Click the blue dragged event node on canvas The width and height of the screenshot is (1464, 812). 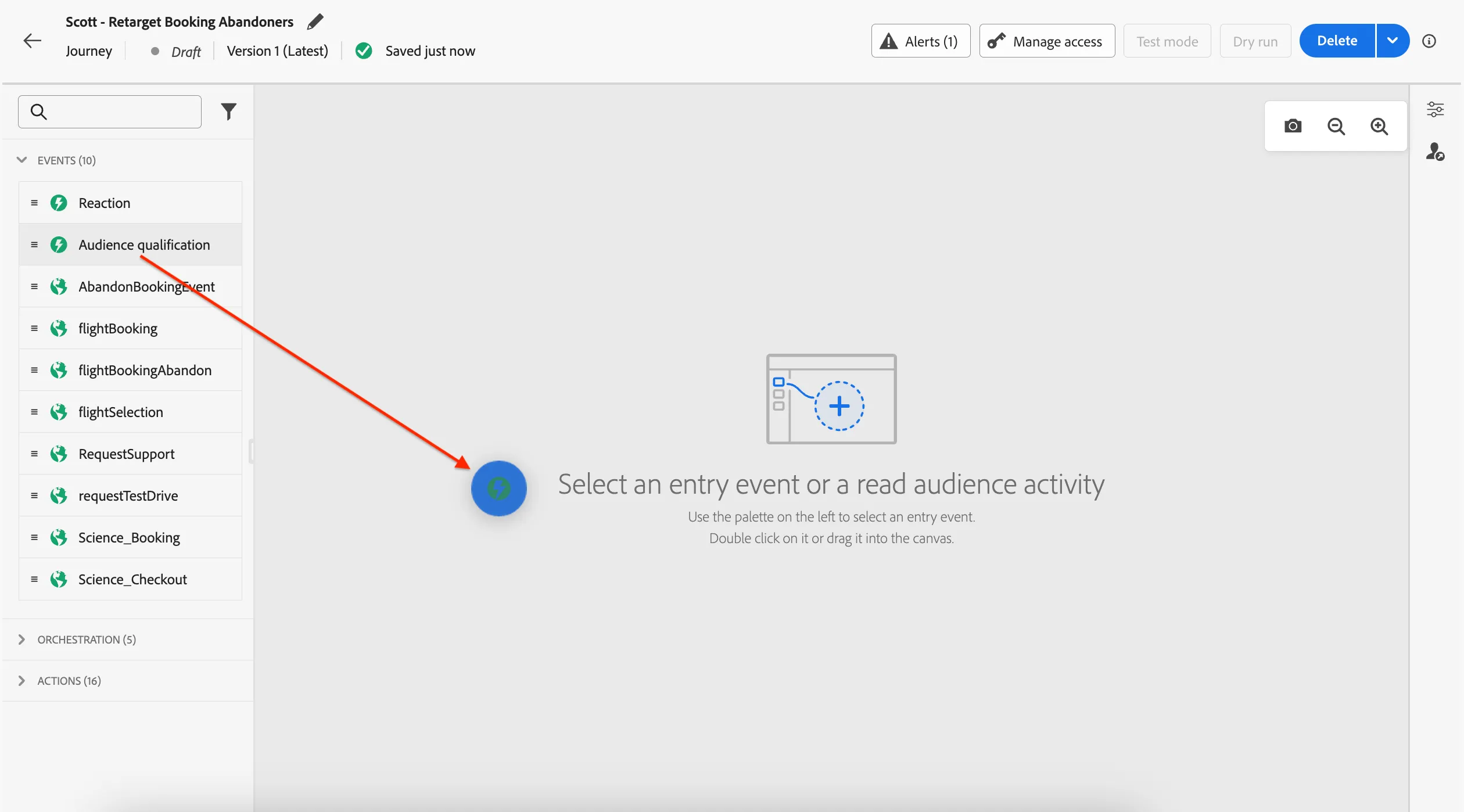coord(498,488)
